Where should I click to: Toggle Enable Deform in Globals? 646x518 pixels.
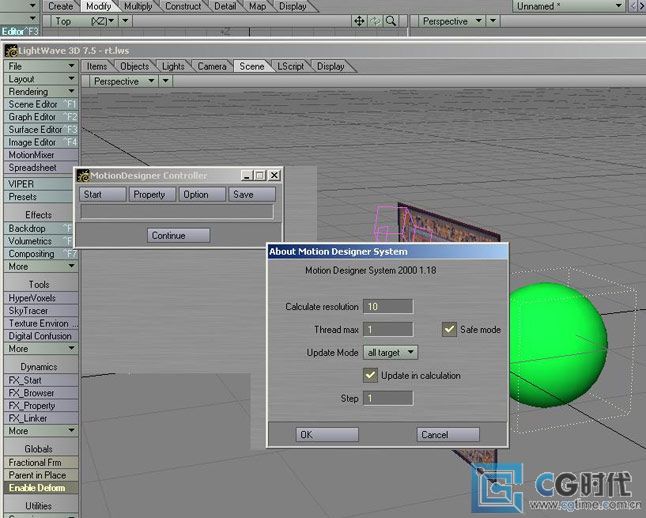tap(41, 488)
